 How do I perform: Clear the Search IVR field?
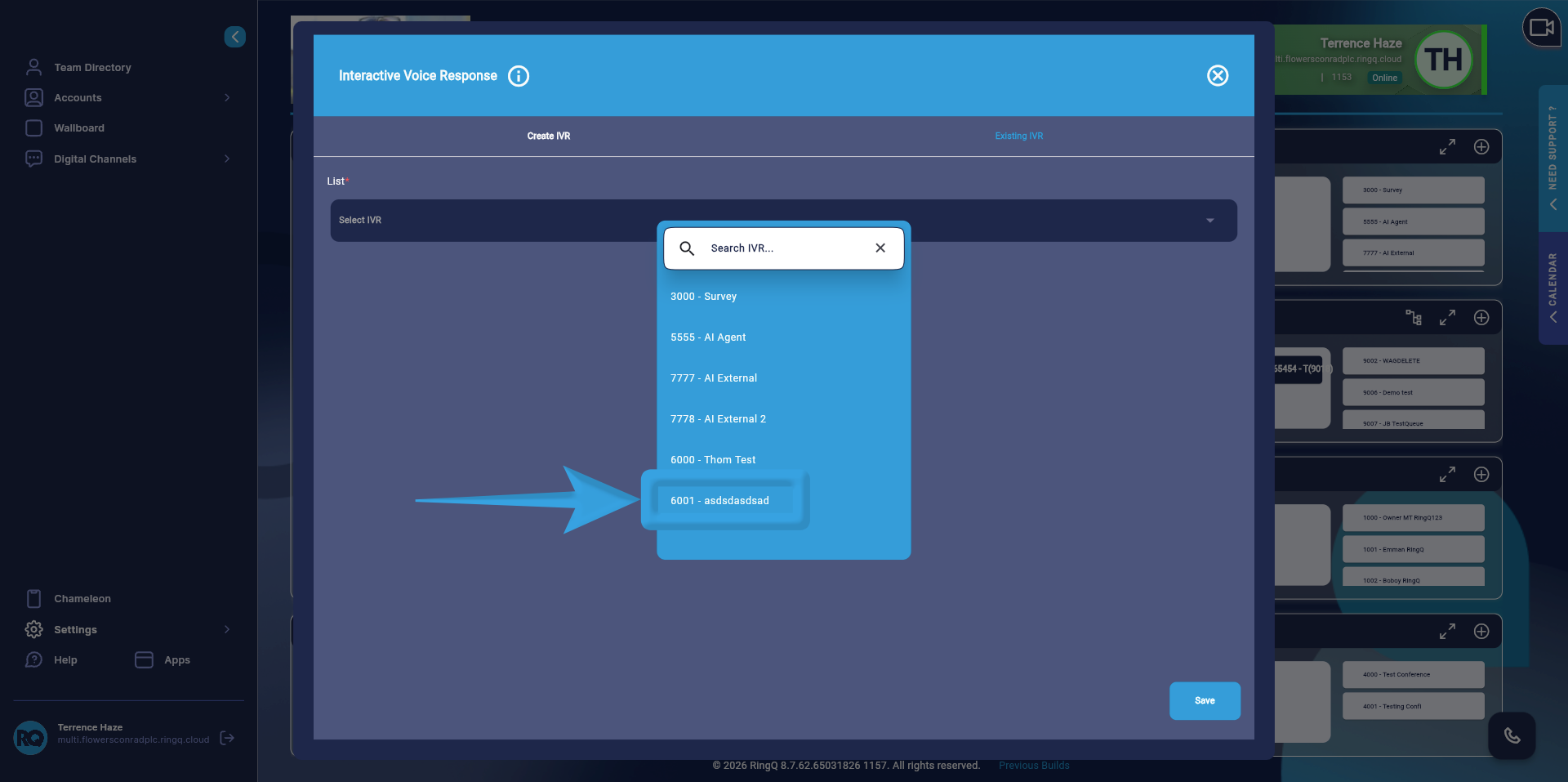pos(880,248)
